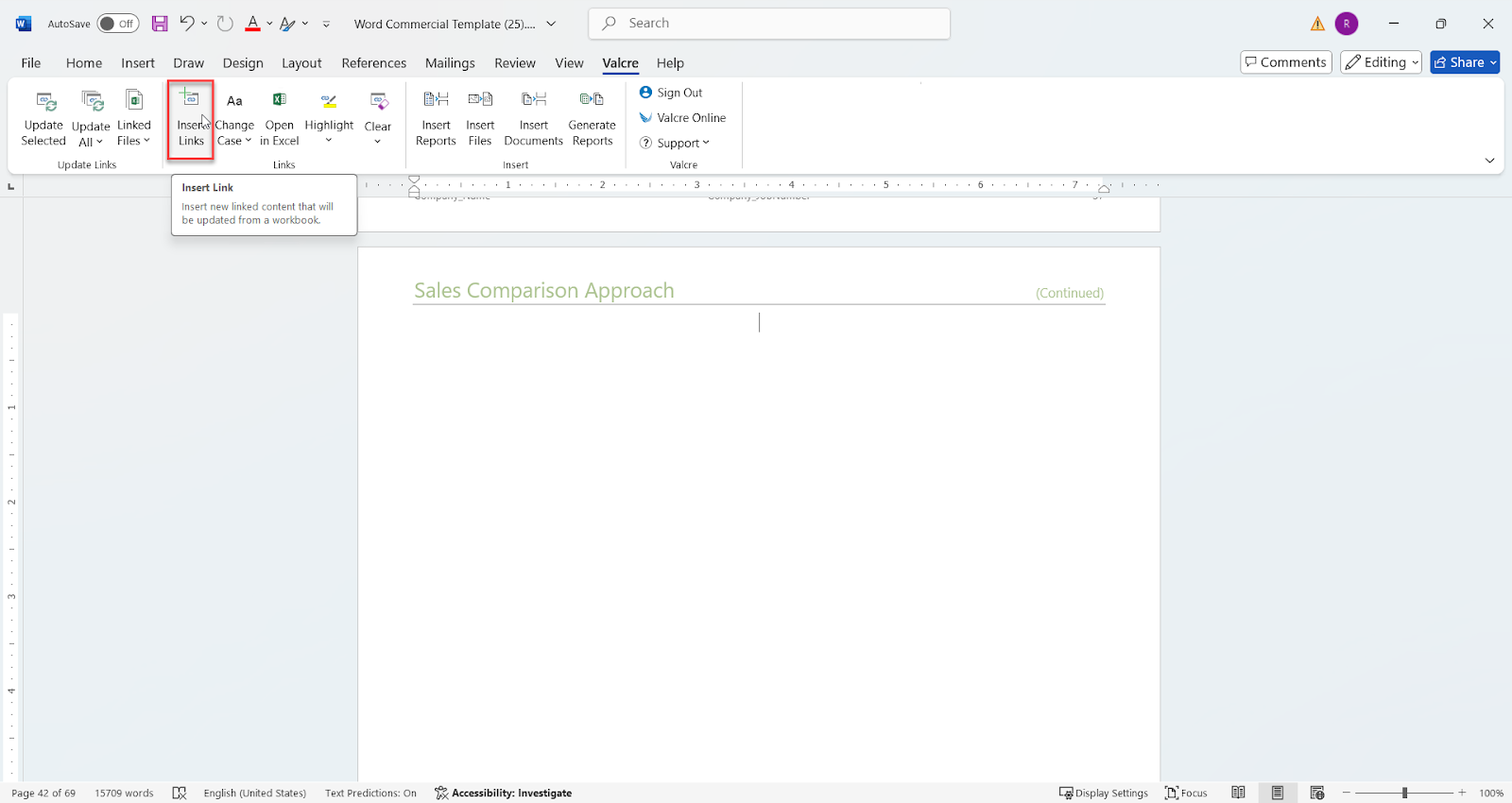Click Update All links button
This screenshot has height=803, width=1512.
pos(91,118)
